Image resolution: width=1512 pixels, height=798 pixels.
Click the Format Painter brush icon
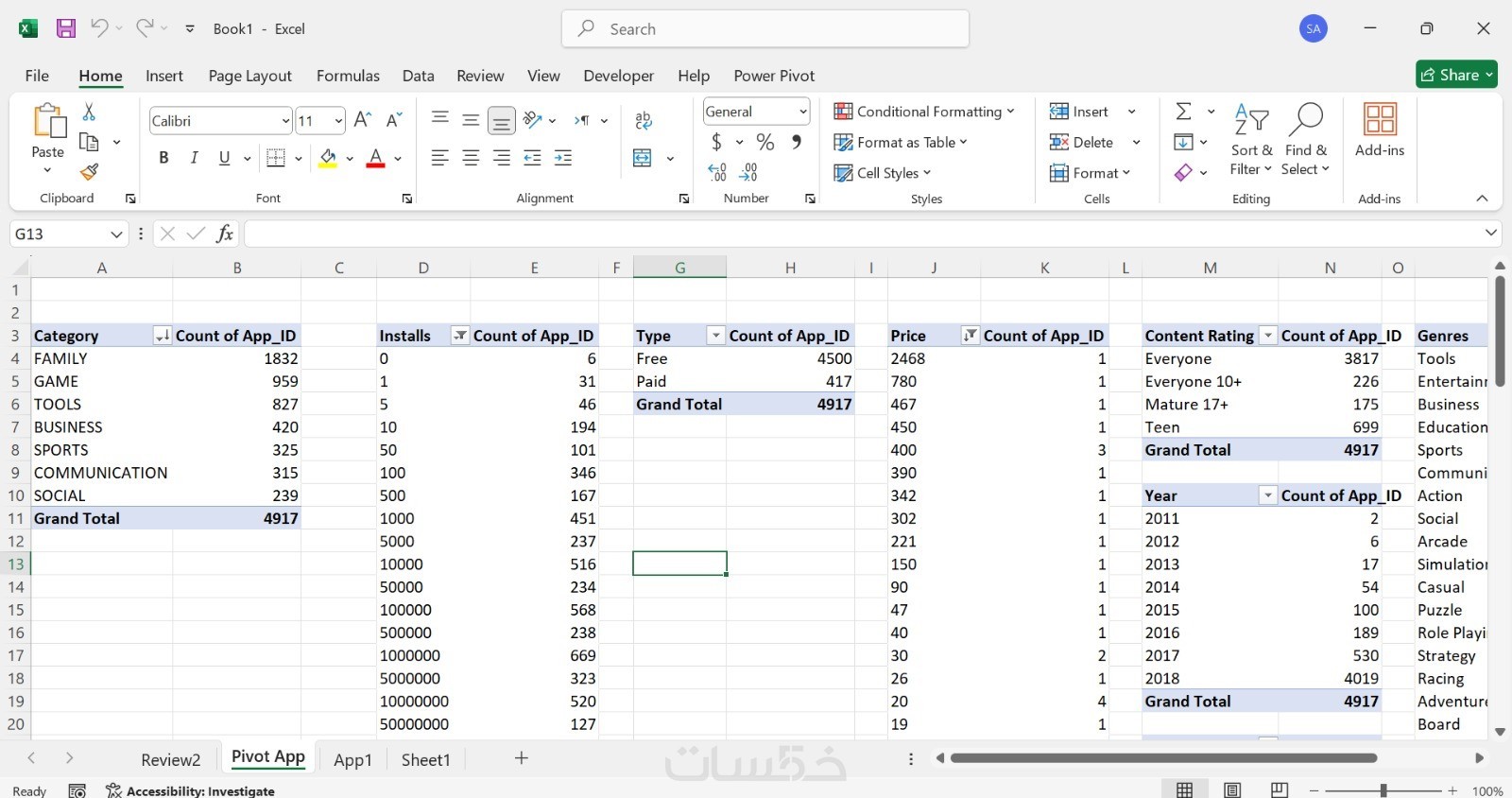point(89,172)
